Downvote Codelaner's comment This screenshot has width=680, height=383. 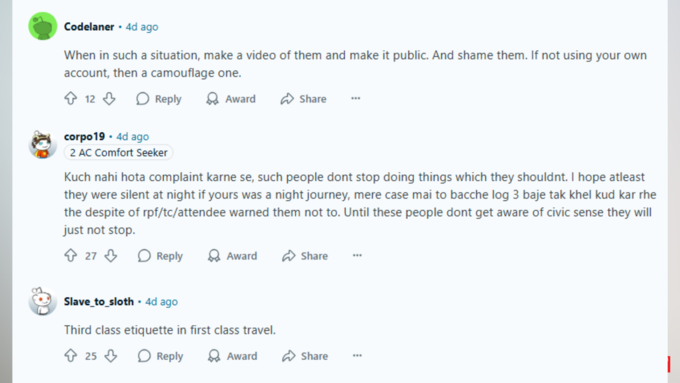coord(109,98)
